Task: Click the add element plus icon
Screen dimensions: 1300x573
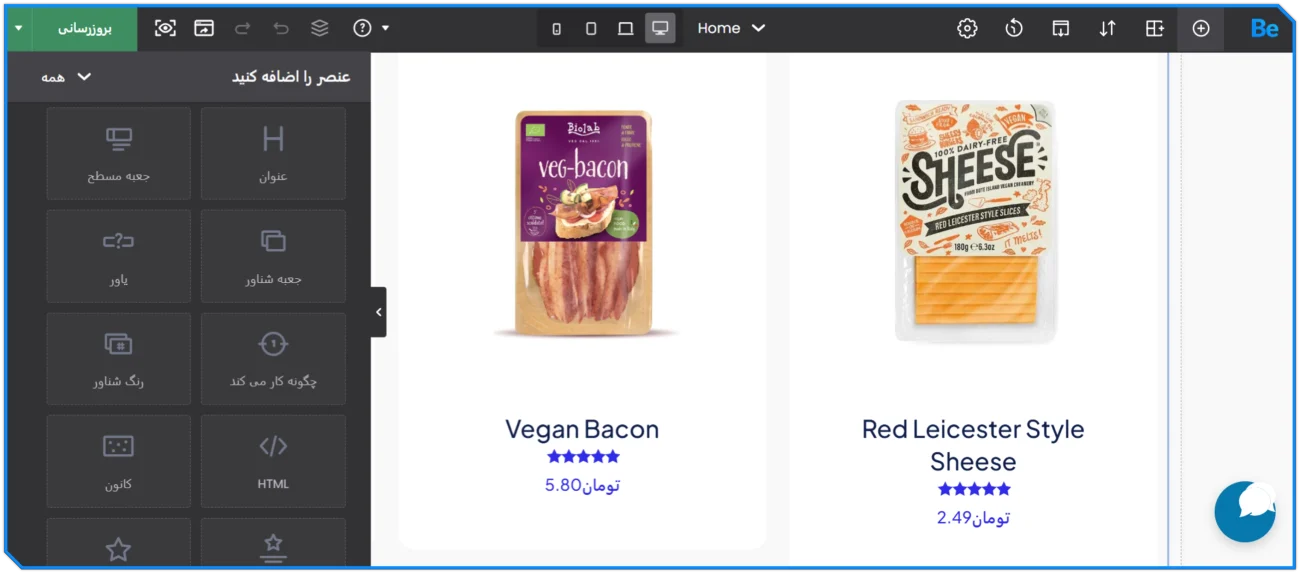Action: click(x=1201, y=28)
